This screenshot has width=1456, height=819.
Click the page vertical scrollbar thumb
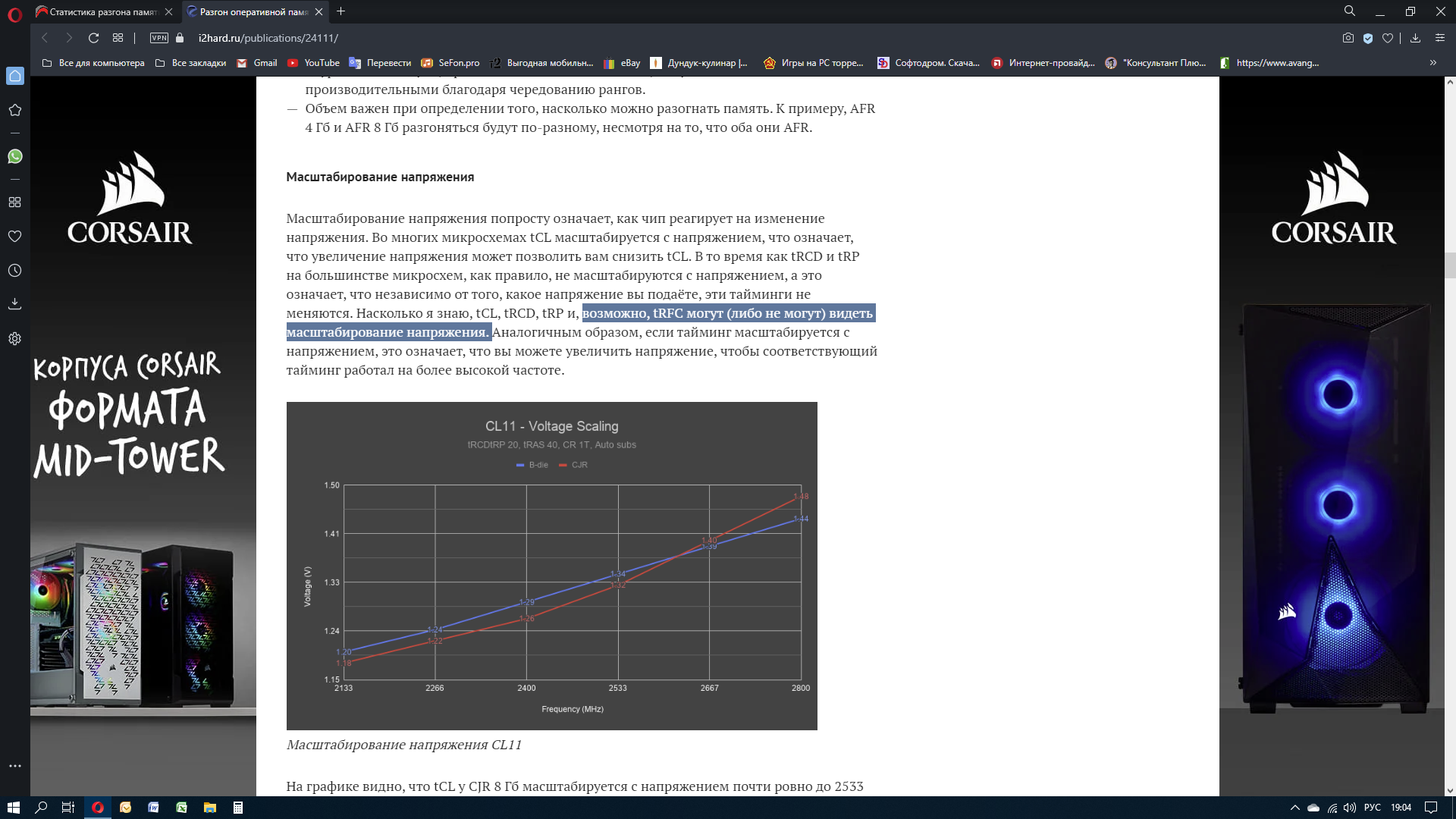1450,265
